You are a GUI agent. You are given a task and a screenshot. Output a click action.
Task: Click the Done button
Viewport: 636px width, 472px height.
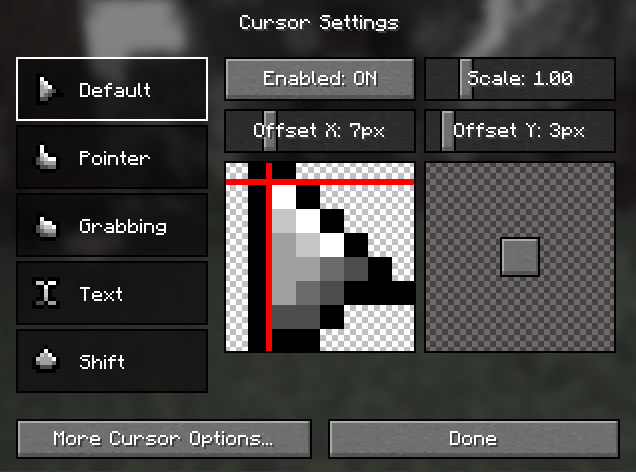[x=474, y=439]
